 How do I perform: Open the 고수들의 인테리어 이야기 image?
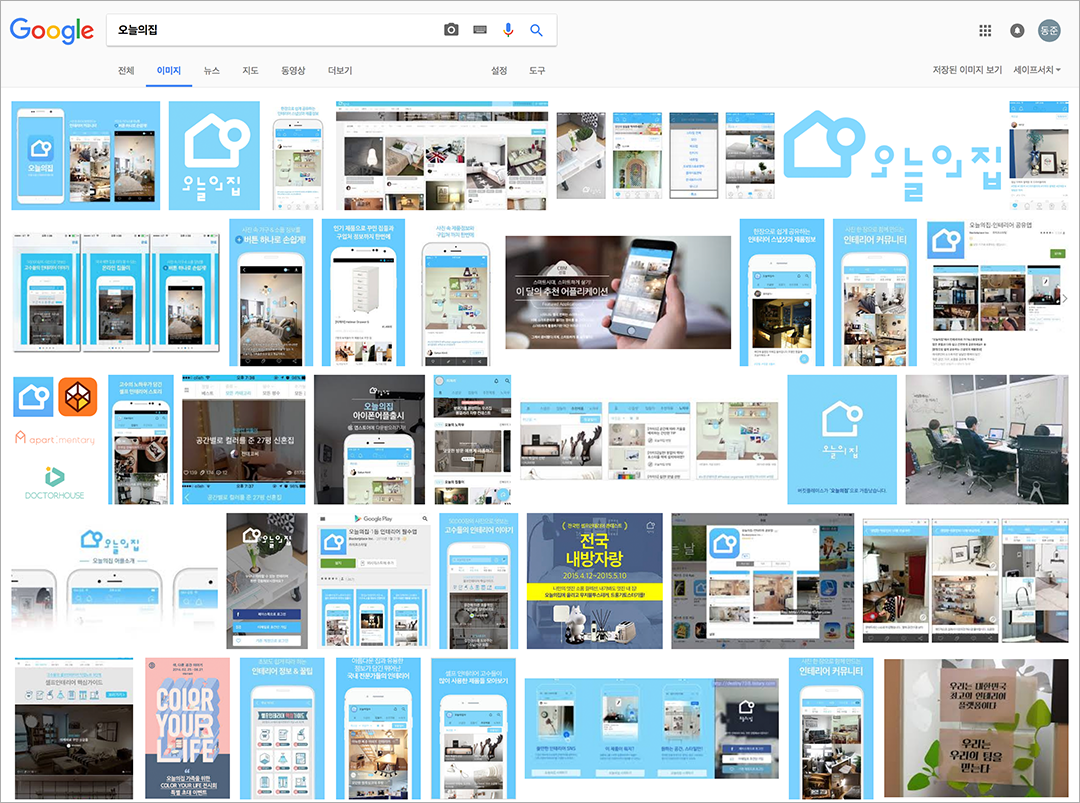[x=479, y=581]
